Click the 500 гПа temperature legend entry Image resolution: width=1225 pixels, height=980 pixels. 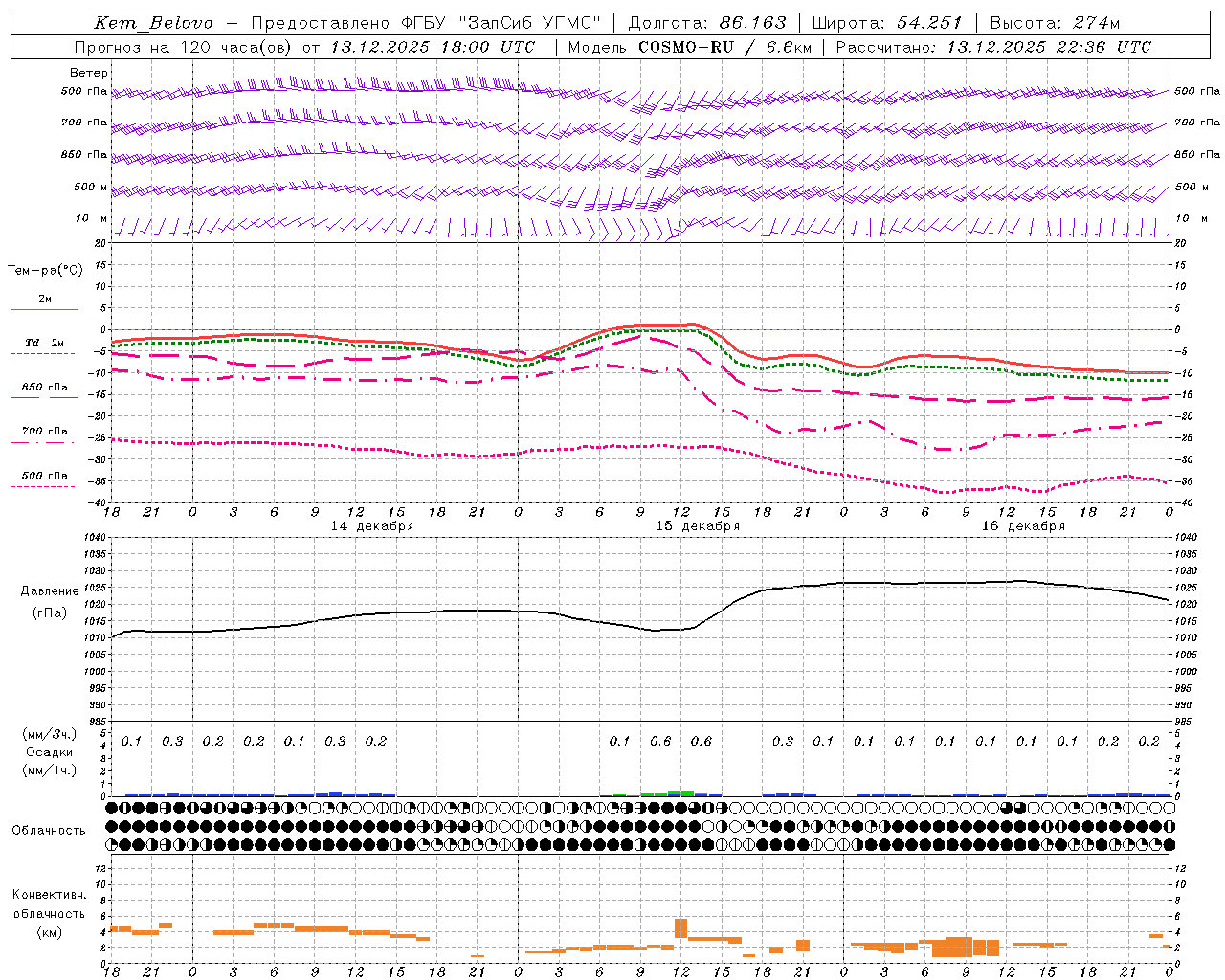pos(44,476)
